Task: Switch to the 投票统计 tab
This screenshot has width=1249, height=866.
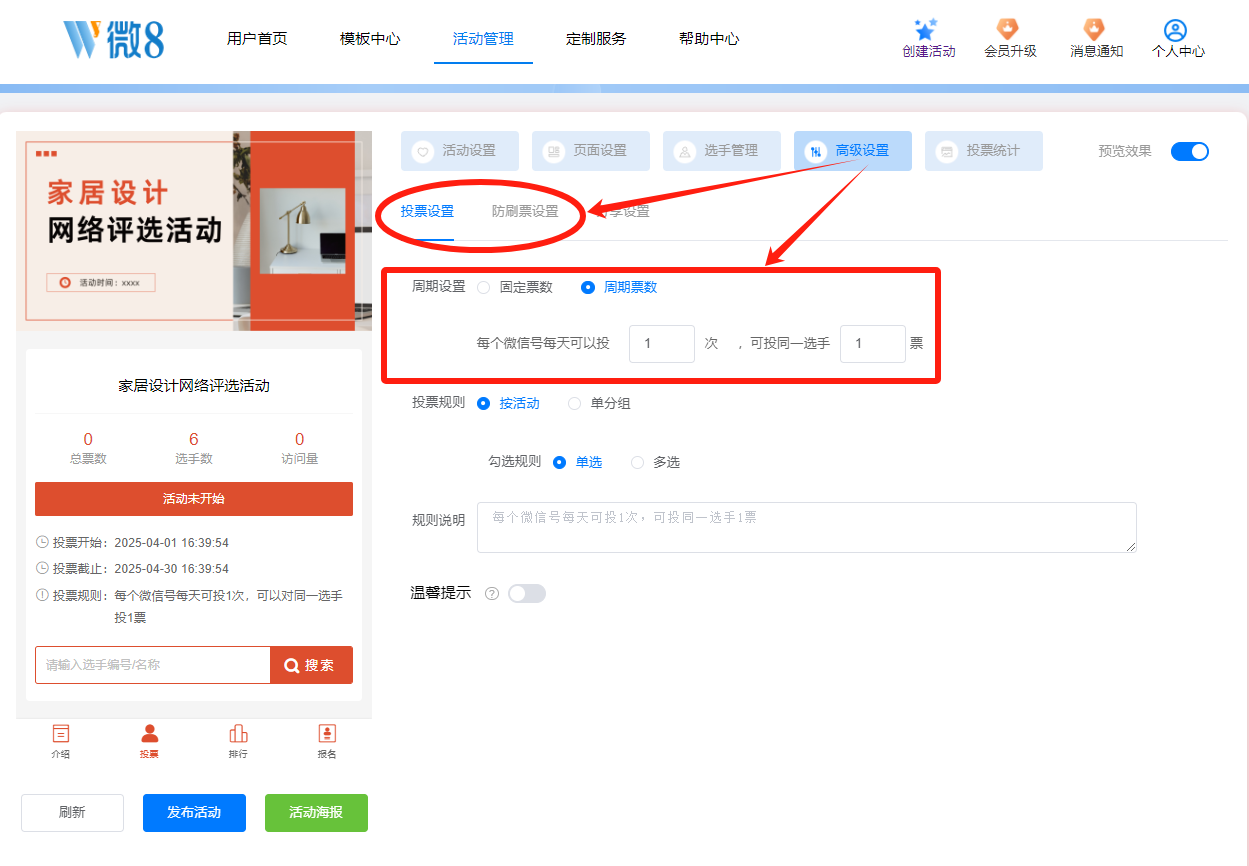Action: click(984, 151)
